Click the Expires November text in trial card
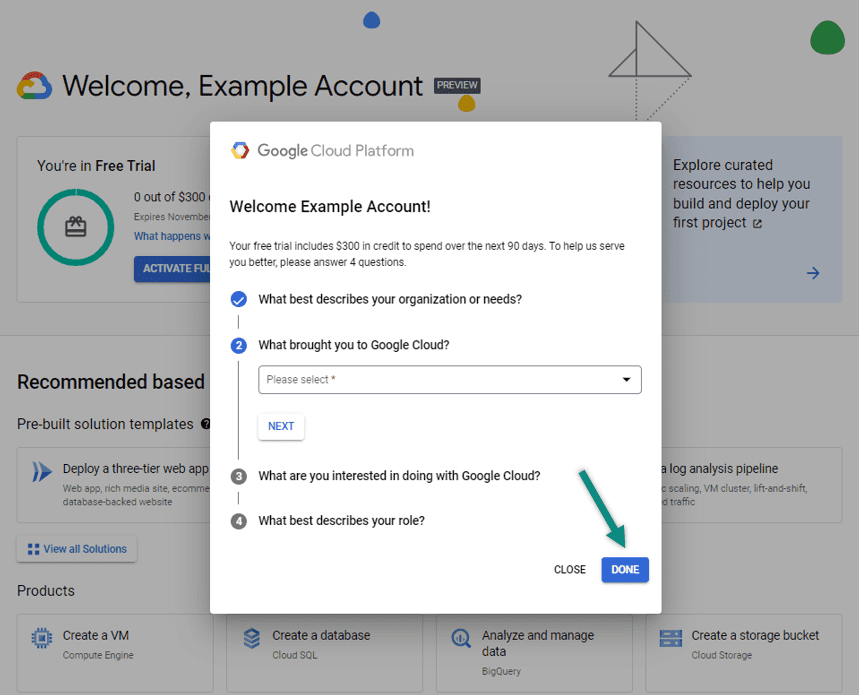 pos(172,217)
